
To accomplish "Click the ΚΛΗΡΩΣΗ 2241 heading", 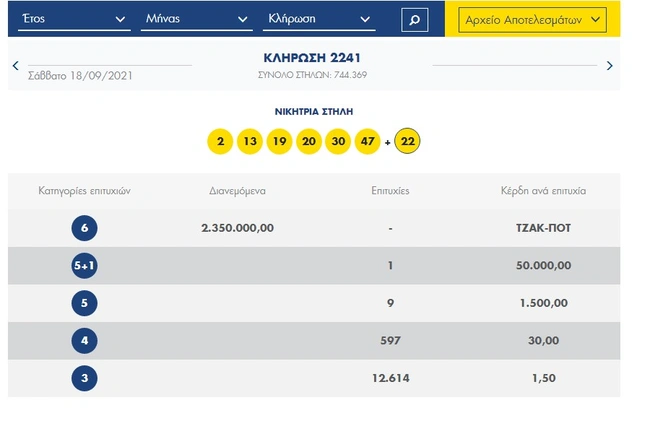I will (x=312, y=58).
